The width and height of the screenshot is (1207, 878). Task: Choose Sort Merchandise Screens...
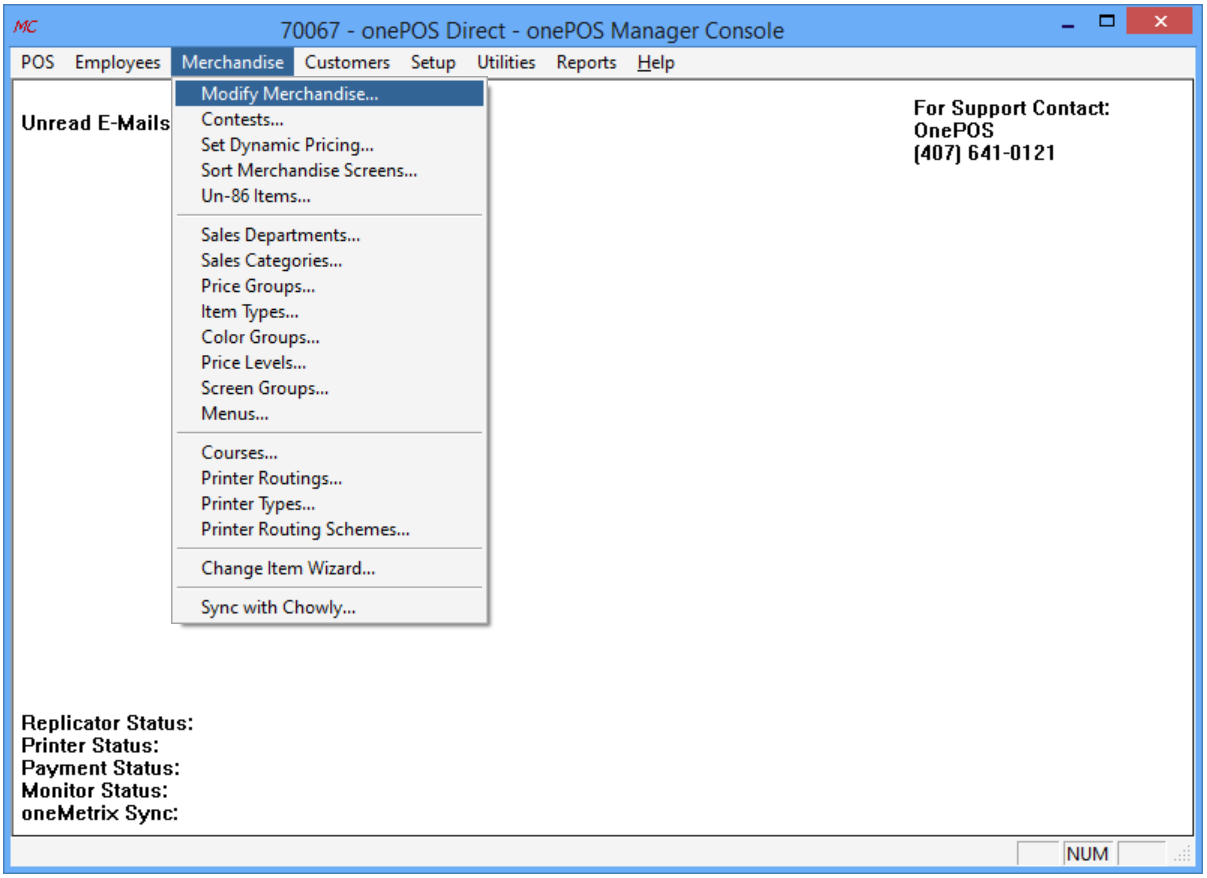(329, 170)
